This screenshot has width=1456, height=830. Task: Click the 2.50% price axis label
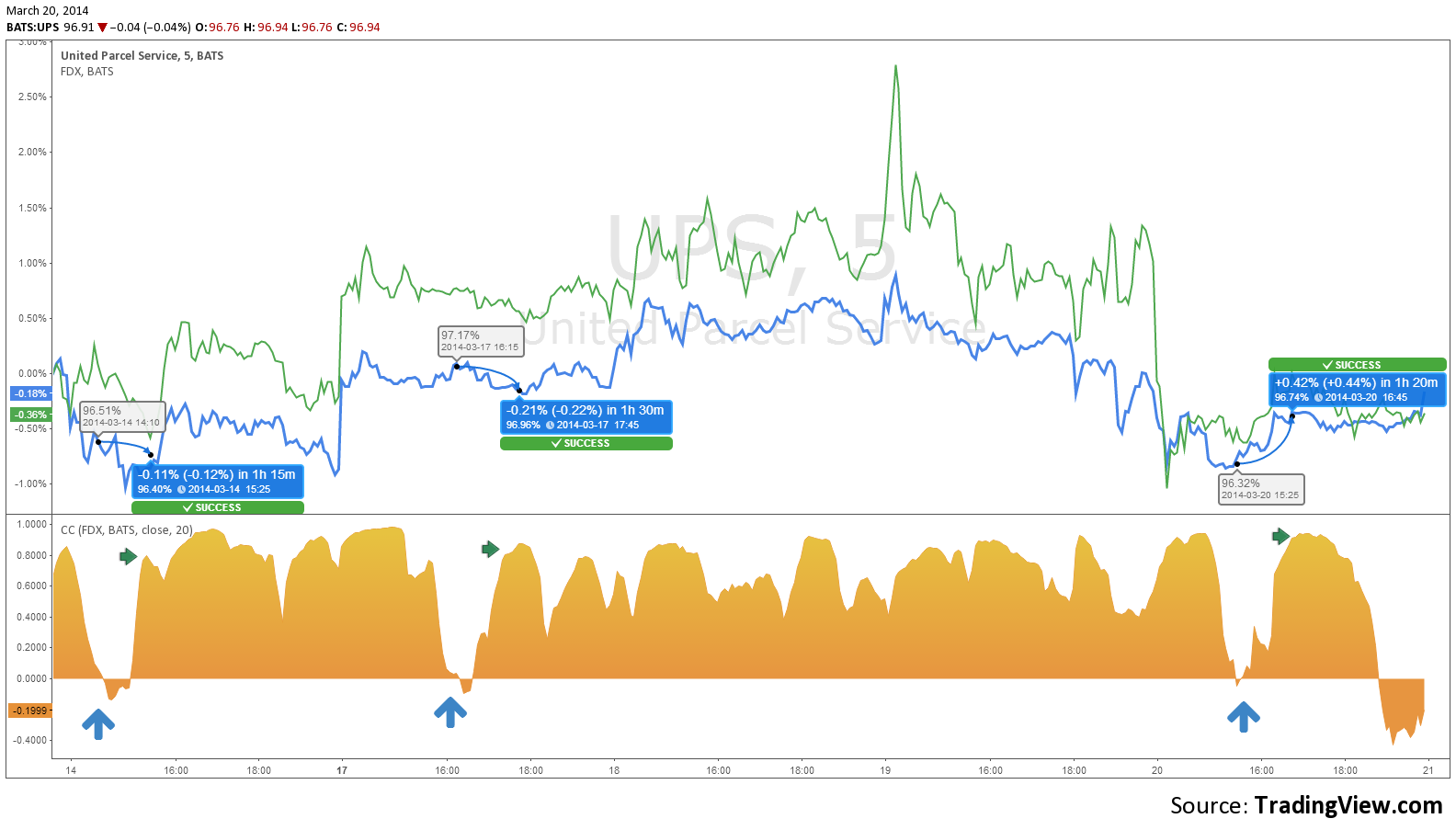point(32,97)
